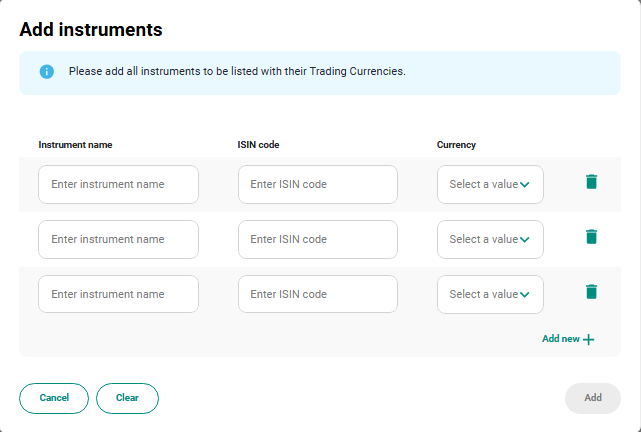Screen dimensions: 641x432
Task: Click the Trading Currencies info message text
Action: [237, 72]
